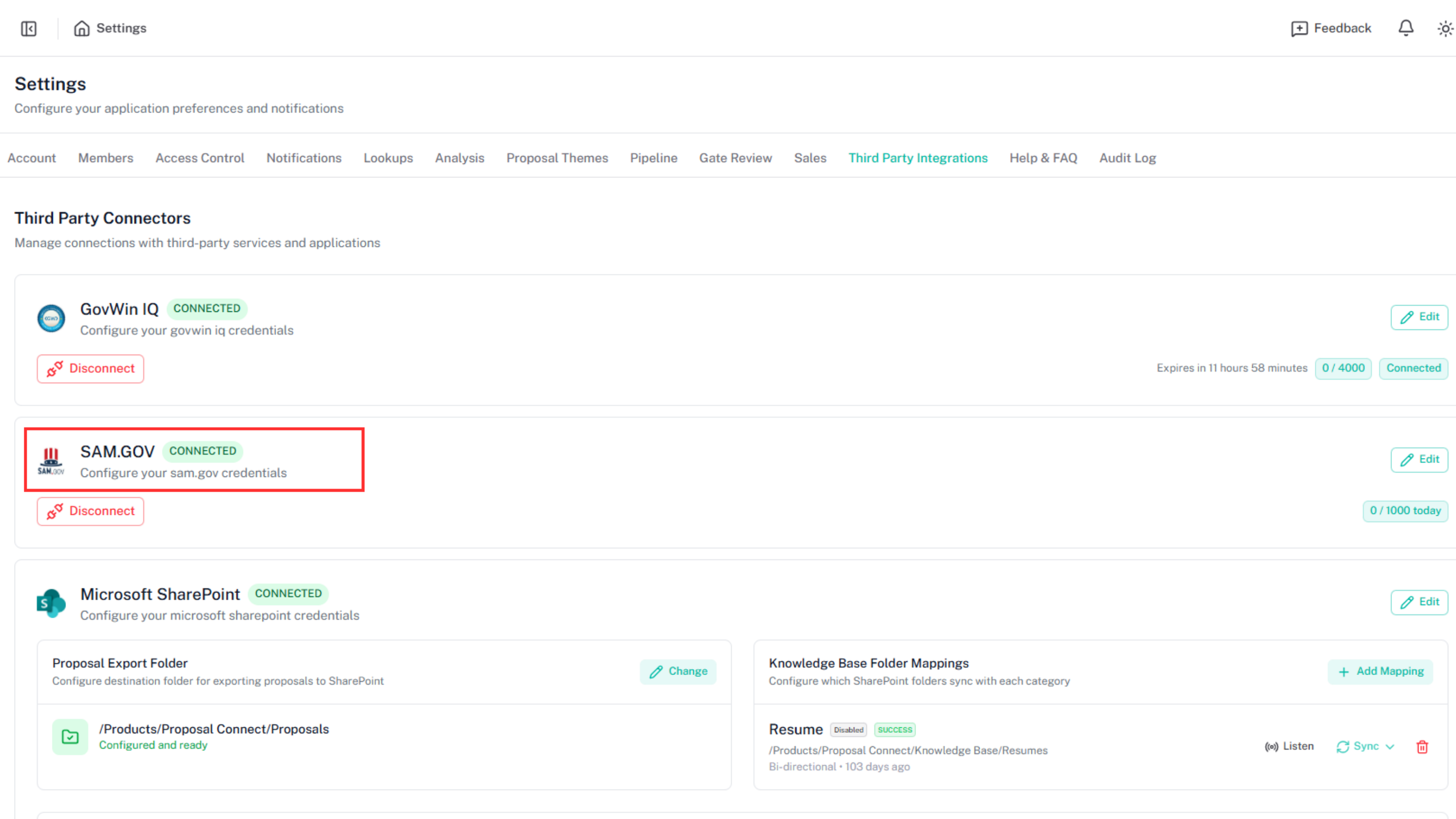Viewport: 1456px width, 819px height.
Task: Click SharePoint CONNECTED badge
Action: click(288, 593)
